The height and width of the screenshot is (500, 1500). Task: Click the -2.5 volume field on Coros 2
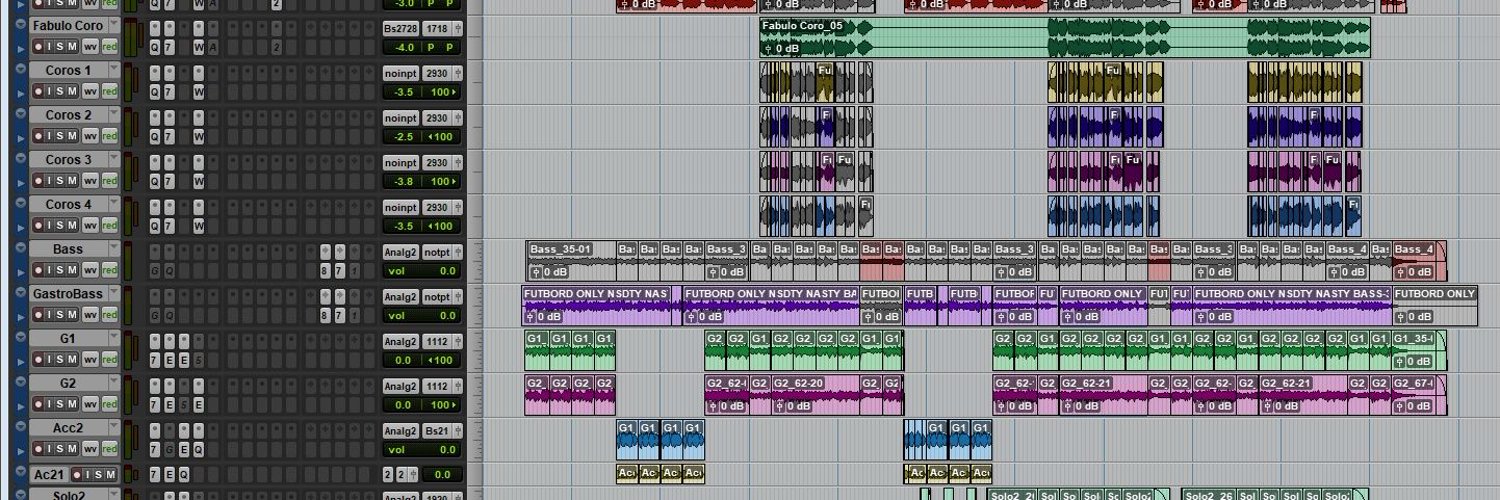403,137
